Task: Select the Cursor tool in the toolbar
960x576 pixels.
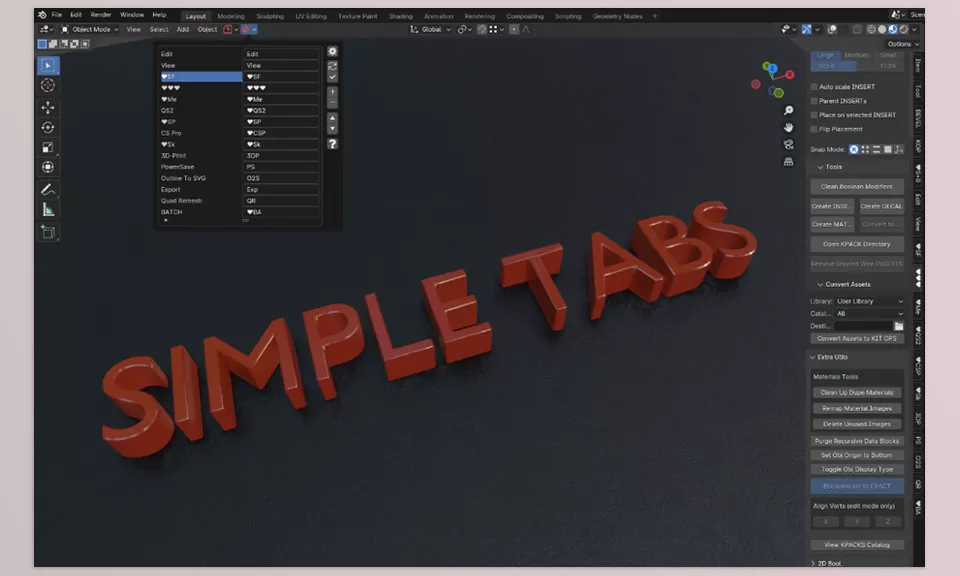Action: (48, 86)
